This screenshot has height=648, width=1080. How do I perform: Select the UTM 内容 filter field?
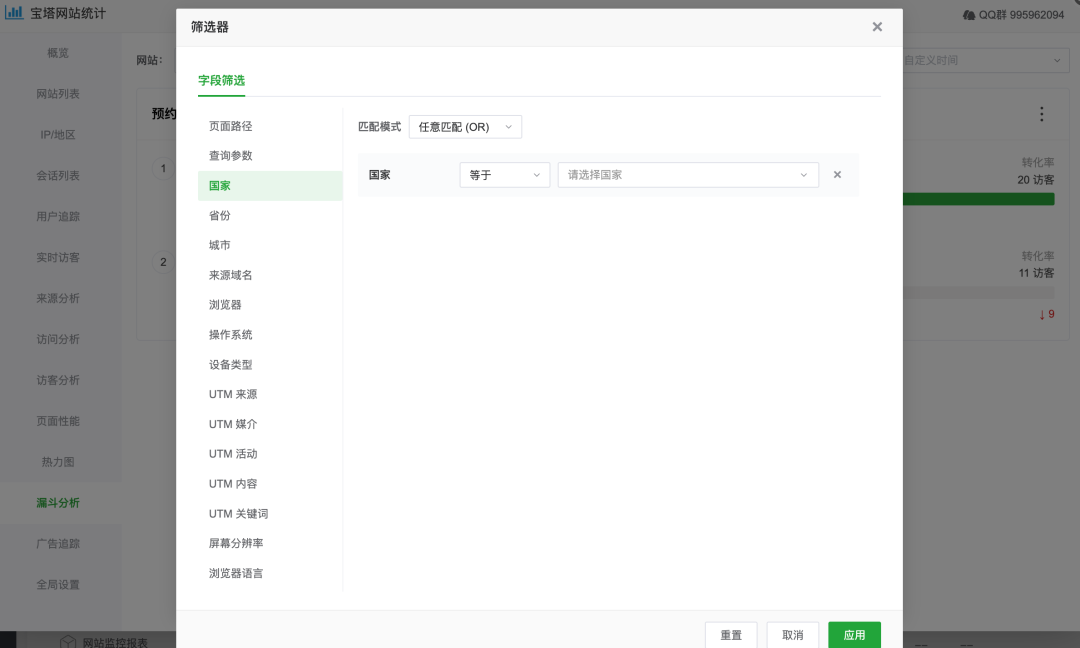click(270, 483)
